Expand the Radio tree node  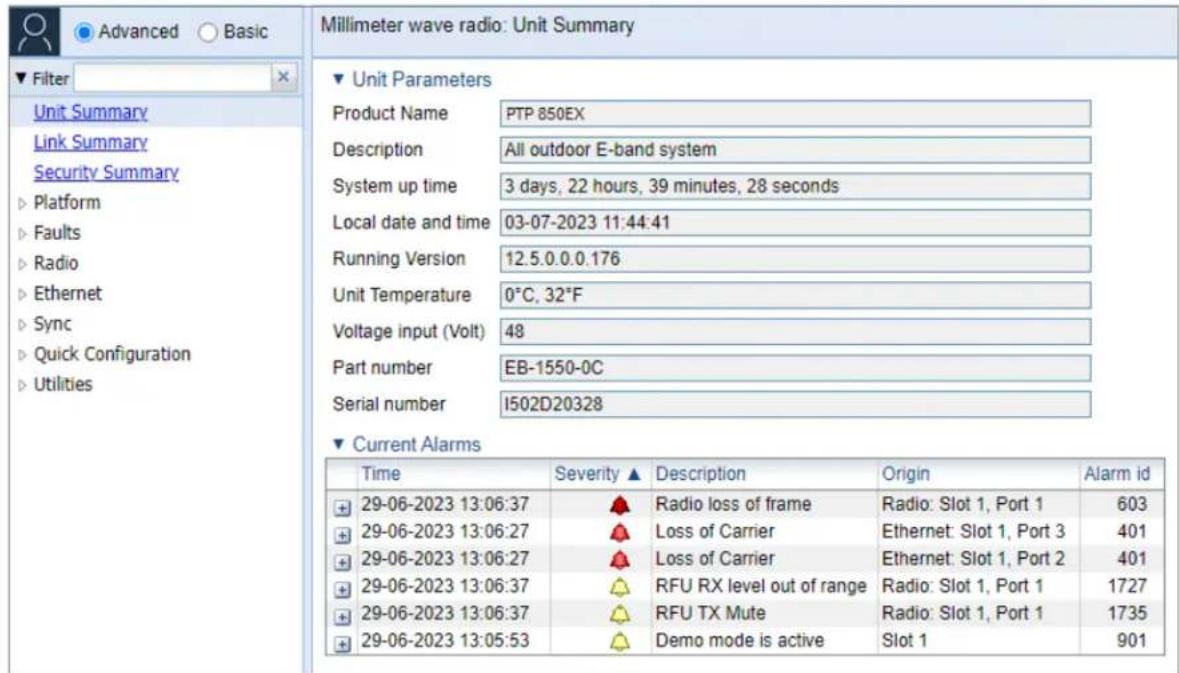click(x=22, y=264)
